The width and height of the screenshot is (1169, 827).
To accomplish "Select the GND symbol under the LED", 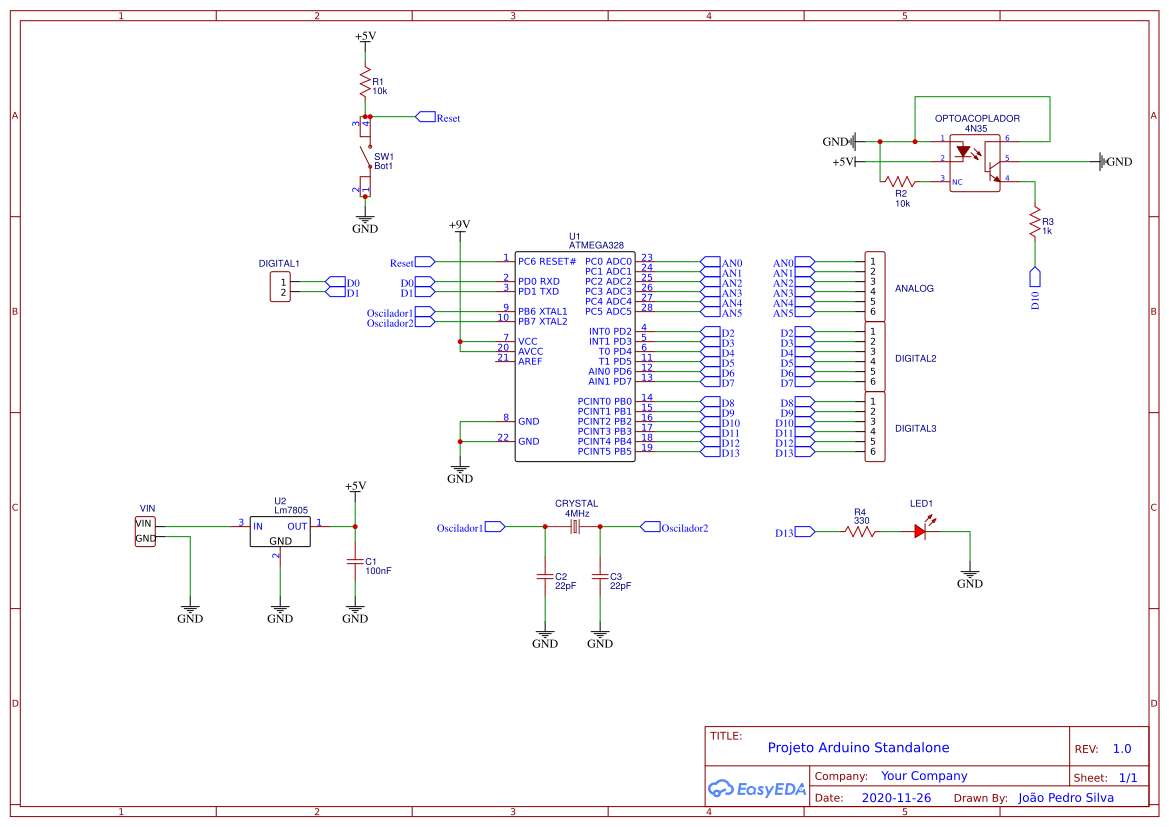I will pyautogui.click(x=968, y=575).
